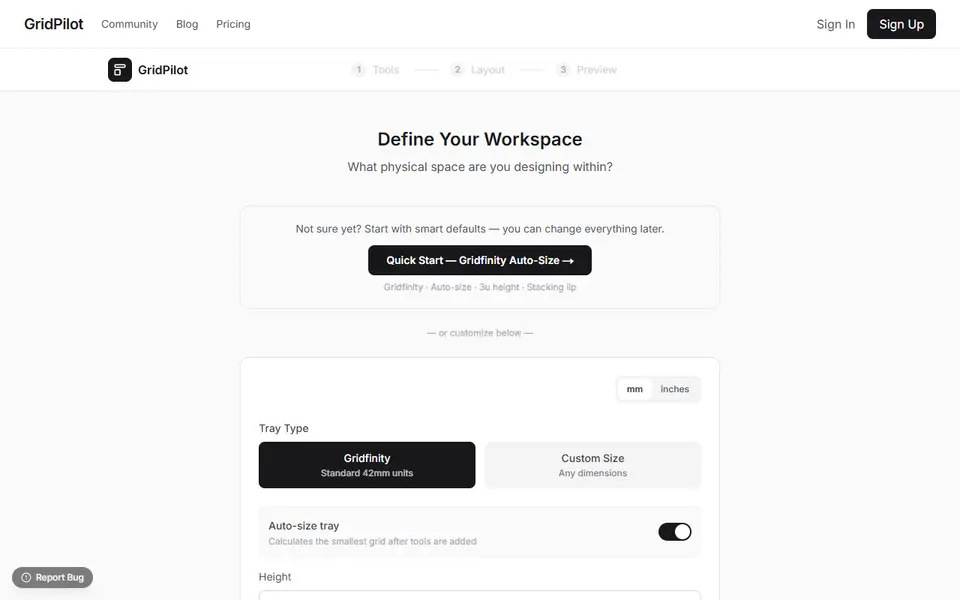The image size is (960, 600).
Task: Click the GridPilot wordmark beside the logo
Action: pyautogui.click(x=163, y=70)
